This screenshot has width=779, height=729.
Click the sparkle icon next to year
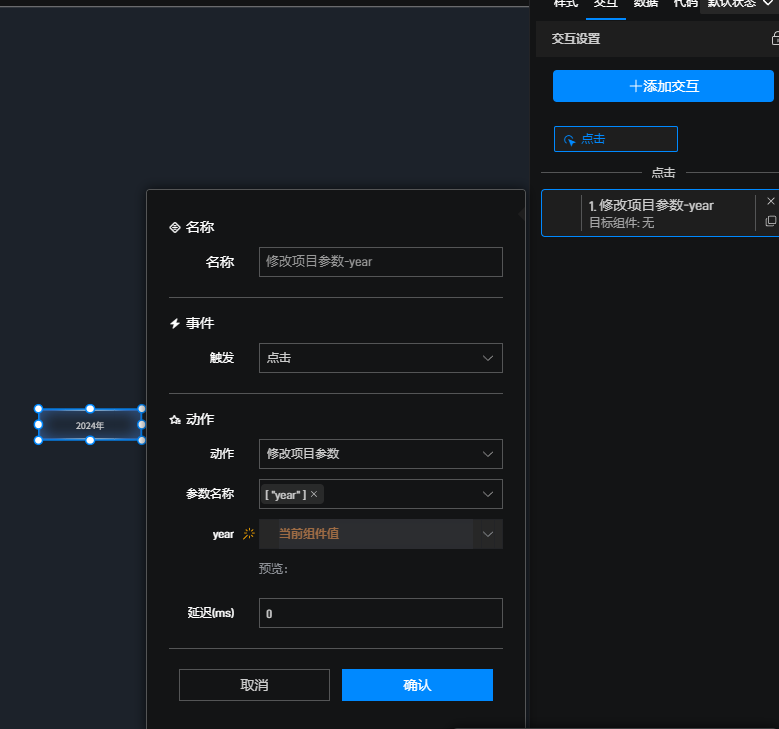(x=248, y=534)
